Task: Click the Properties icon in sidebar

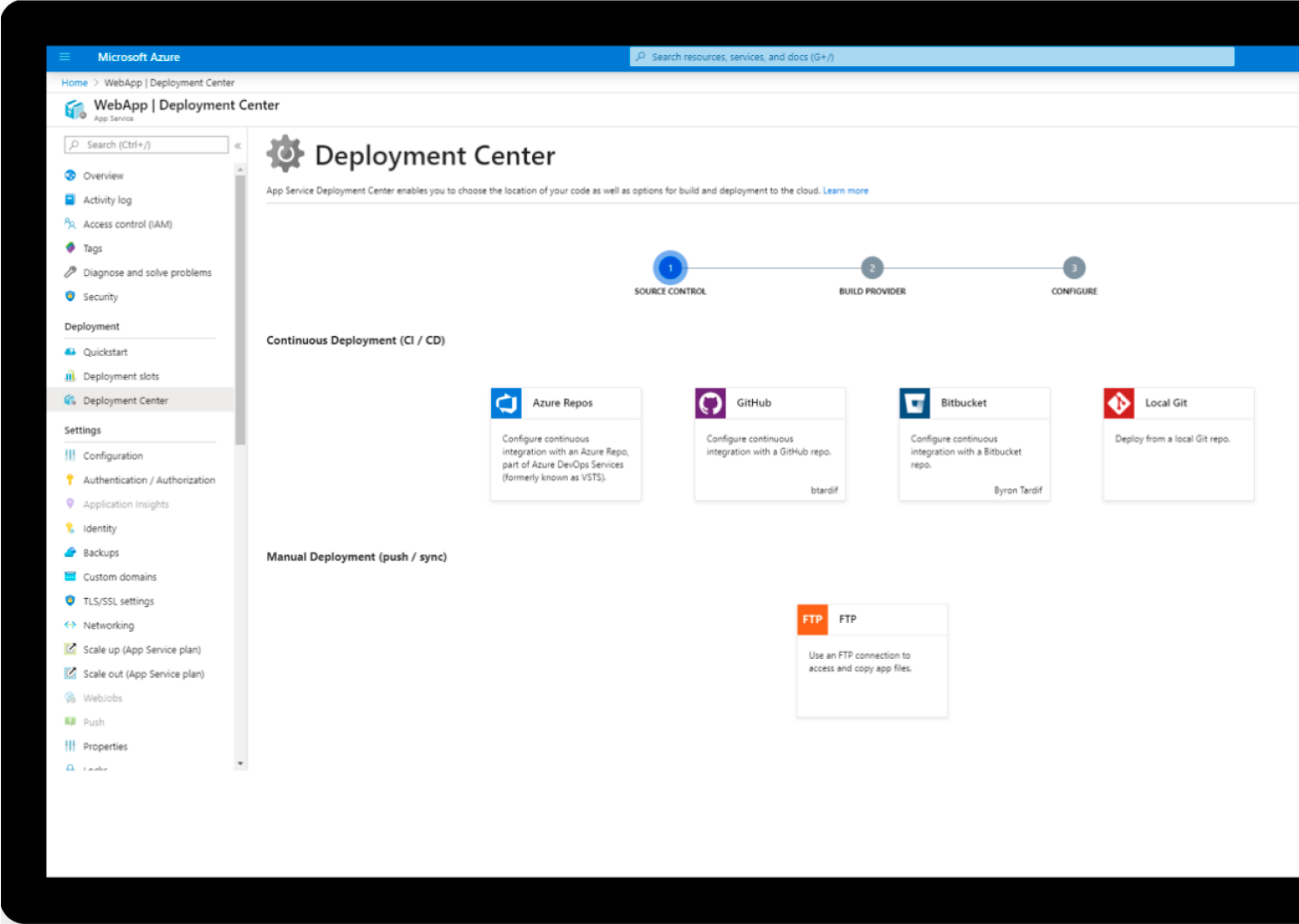Action: coord(70,746)
